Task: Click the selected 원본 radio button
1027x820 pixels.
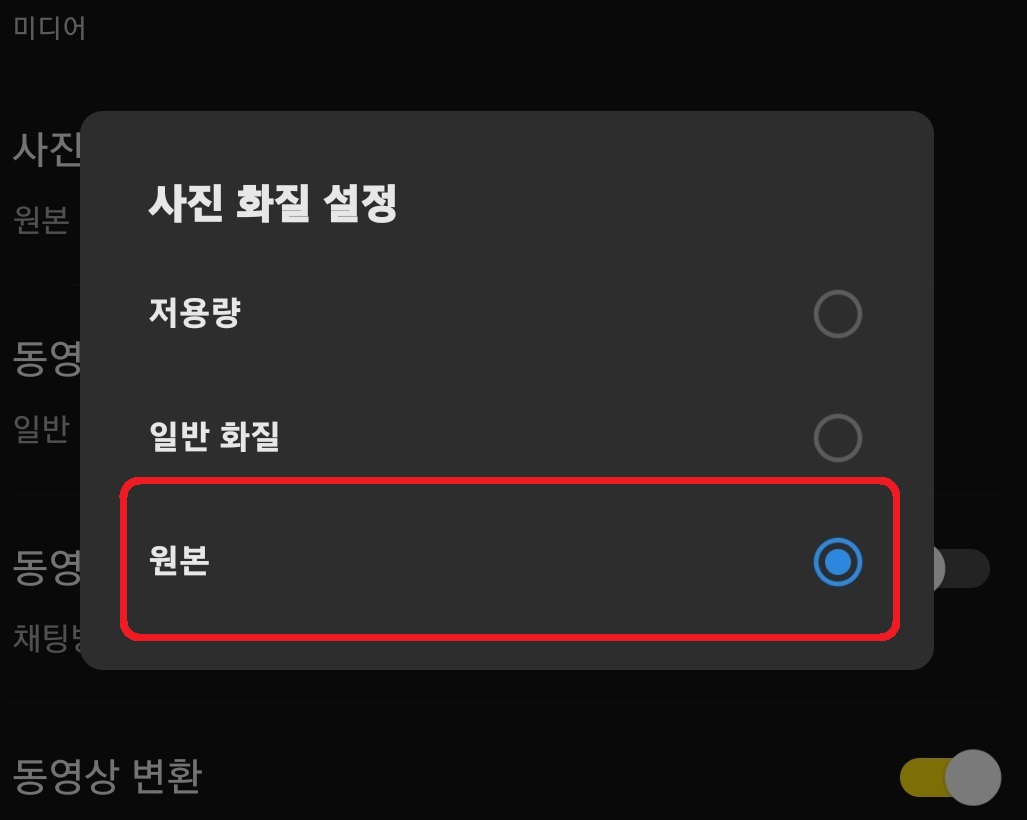Action: pos(837,563)
